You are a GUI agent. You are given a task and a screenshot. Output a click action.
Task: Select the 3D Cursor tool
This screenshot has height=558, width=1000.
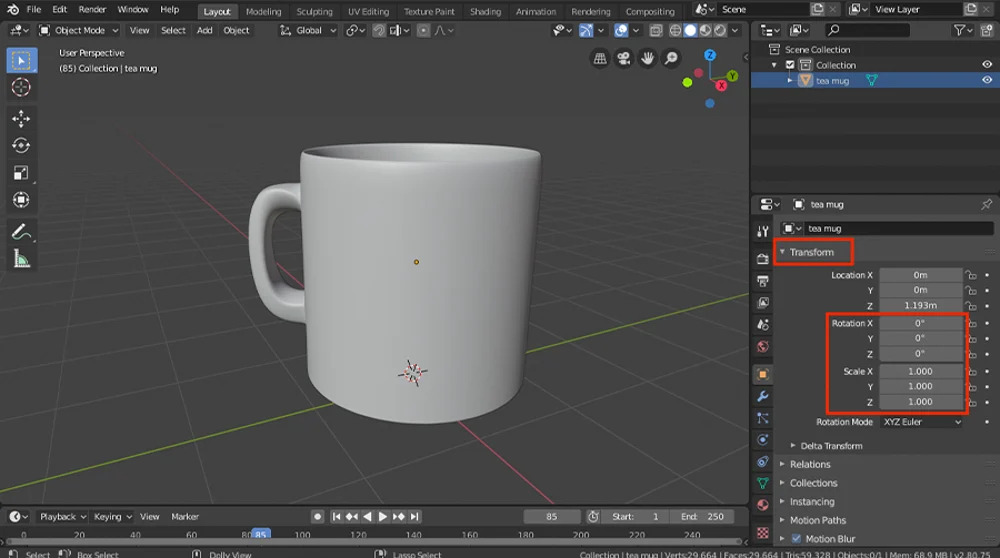[x=20, y=88]
